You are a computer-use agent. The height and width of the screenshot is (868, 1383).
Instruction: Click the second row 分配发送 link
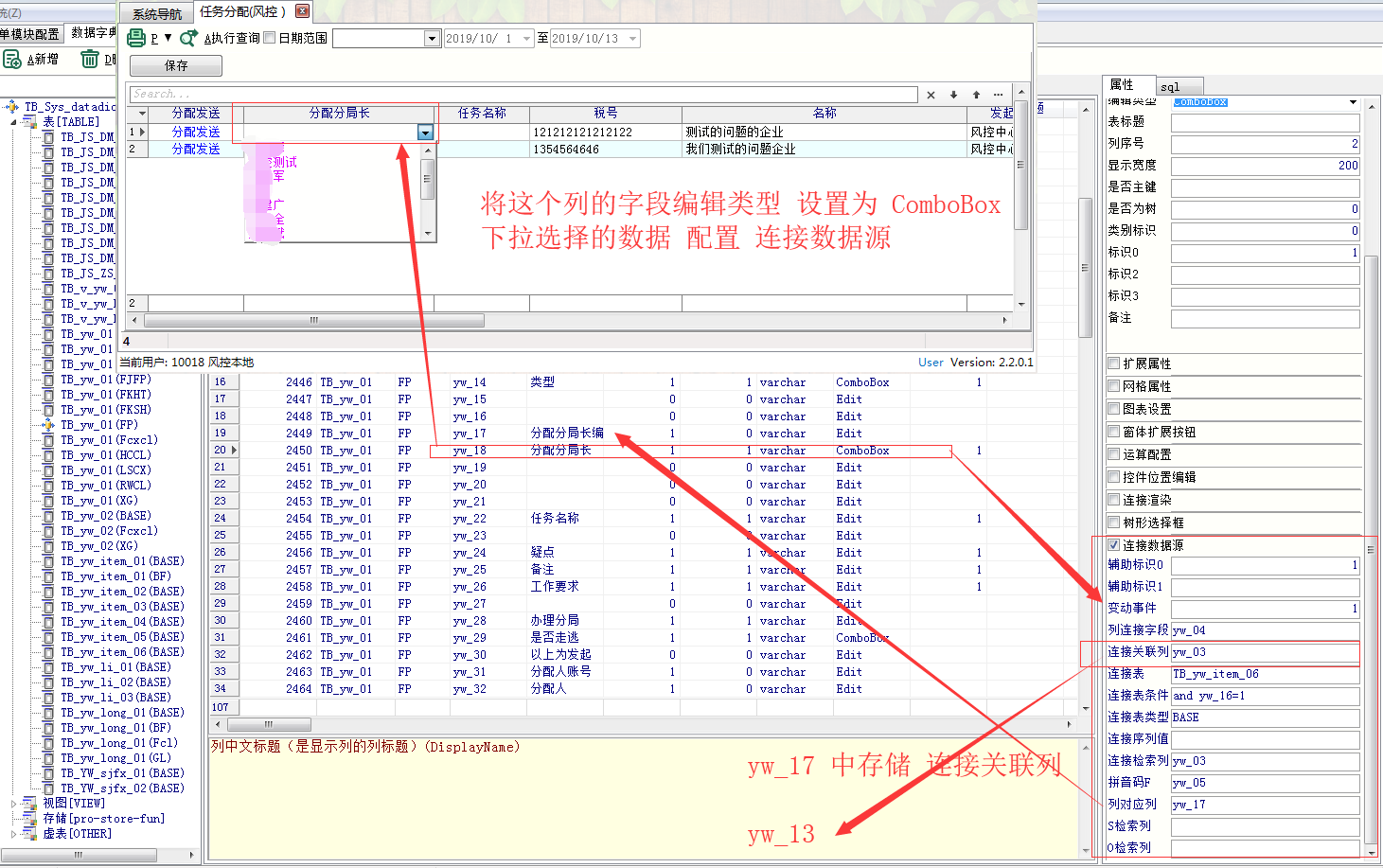point(196,150)
